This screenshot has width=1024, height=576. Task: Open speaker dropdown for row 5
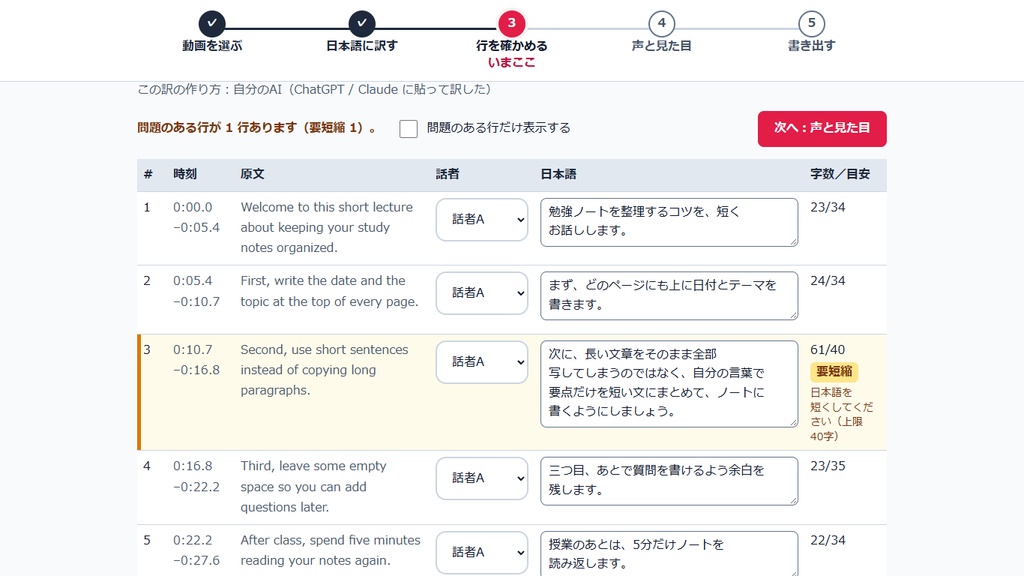[x=482, y=552]
